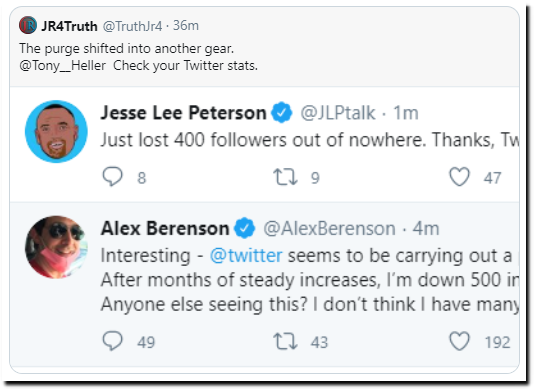Open the @twitter mention link

click(x=246, y=255)
